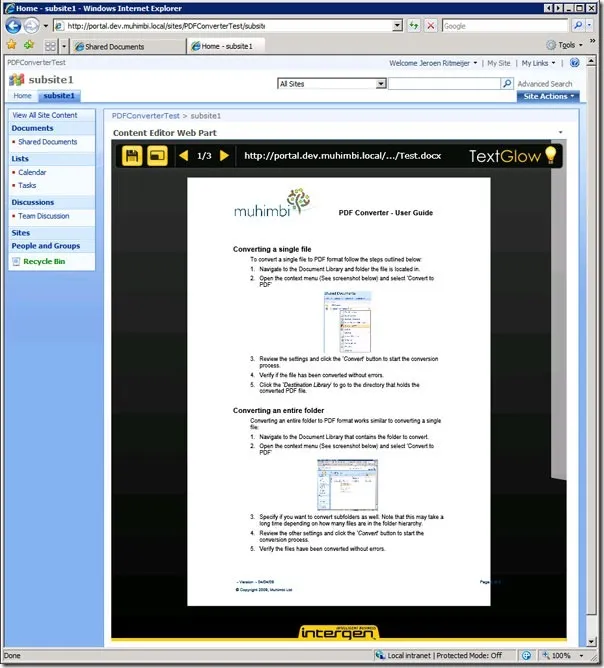Advance to next page in document viewer

pyautogui.click(x=225, y=156)
